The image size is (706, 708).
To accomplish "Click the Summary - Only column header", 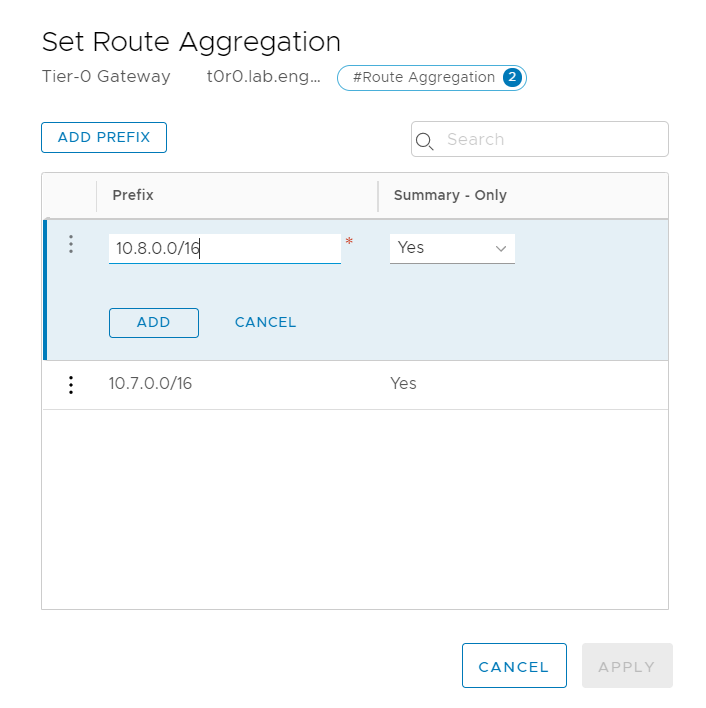I will [x=450, y=195].
